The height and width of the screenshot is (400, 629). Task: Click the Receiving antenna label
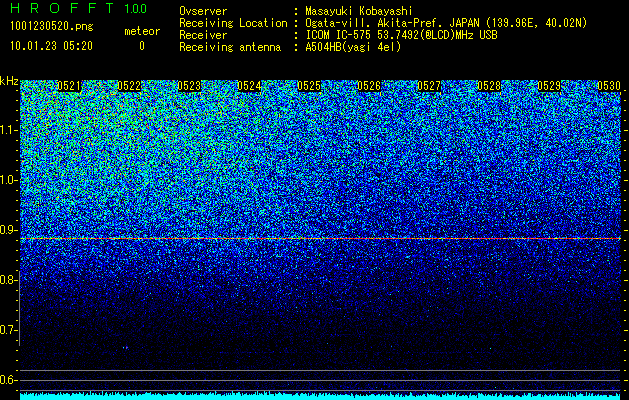230,47
